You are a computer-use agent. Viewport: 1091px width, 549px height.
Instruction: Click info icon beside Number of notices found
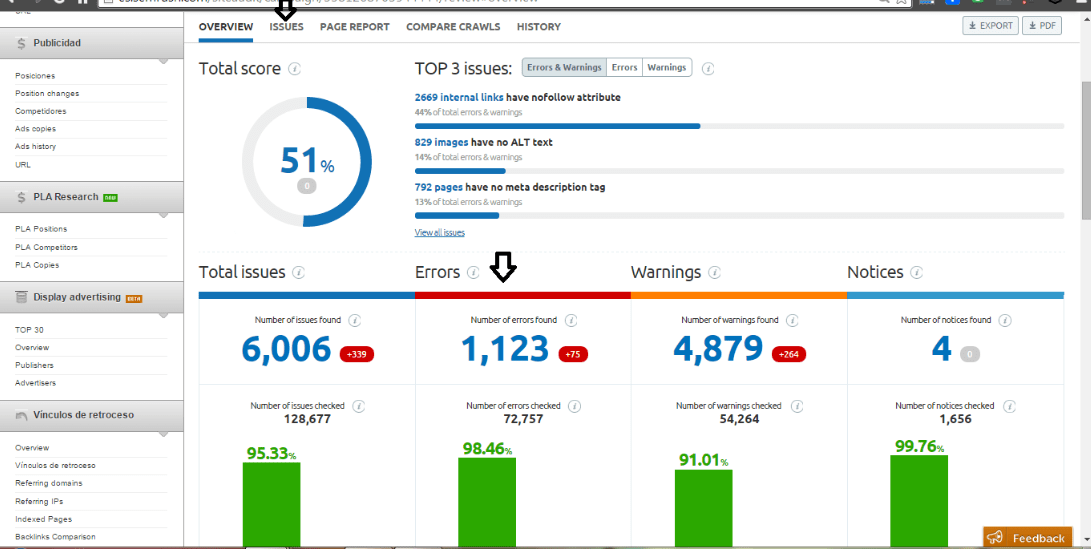[1005, 321]
